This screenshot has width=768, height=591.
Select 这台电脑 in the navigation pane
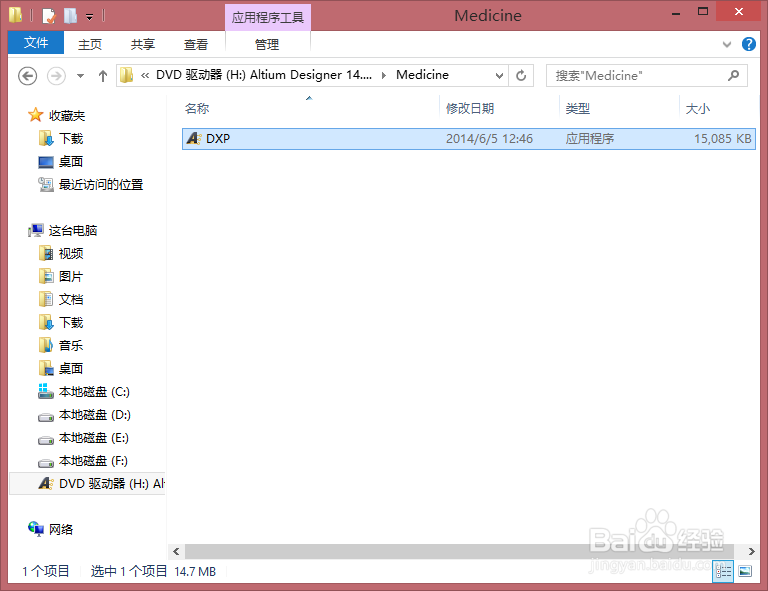72,231
